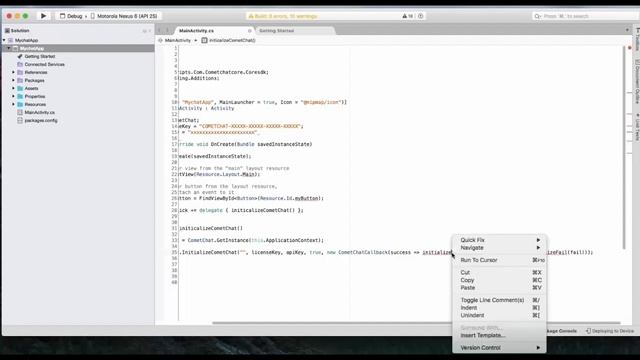Click the Assets folder icon
Screen dimensions: 640x360
[x=20, y=88]
